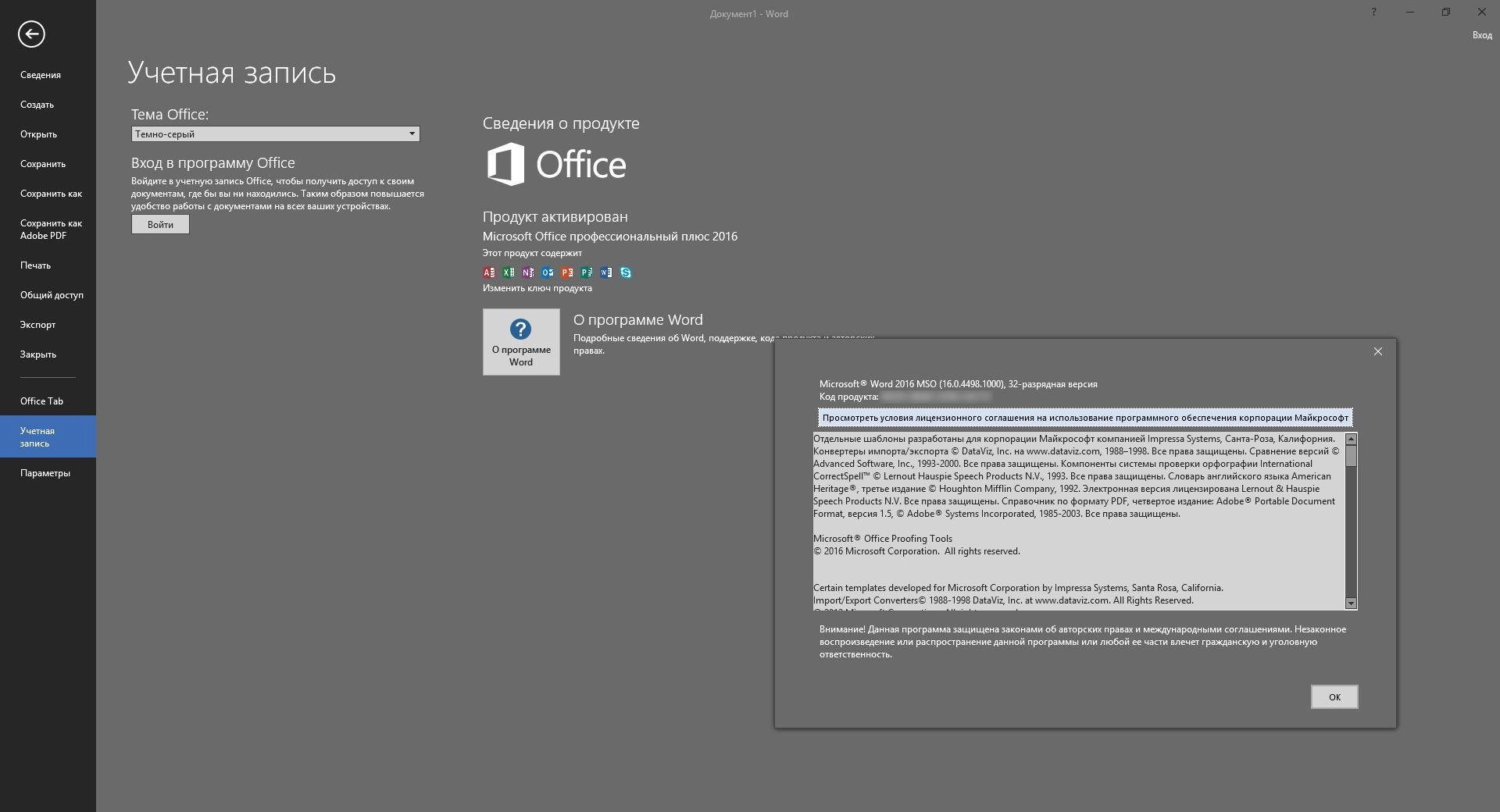Click the Access icon in product contents
This screenshot has width=1500, height=812.
pos(489,272)
